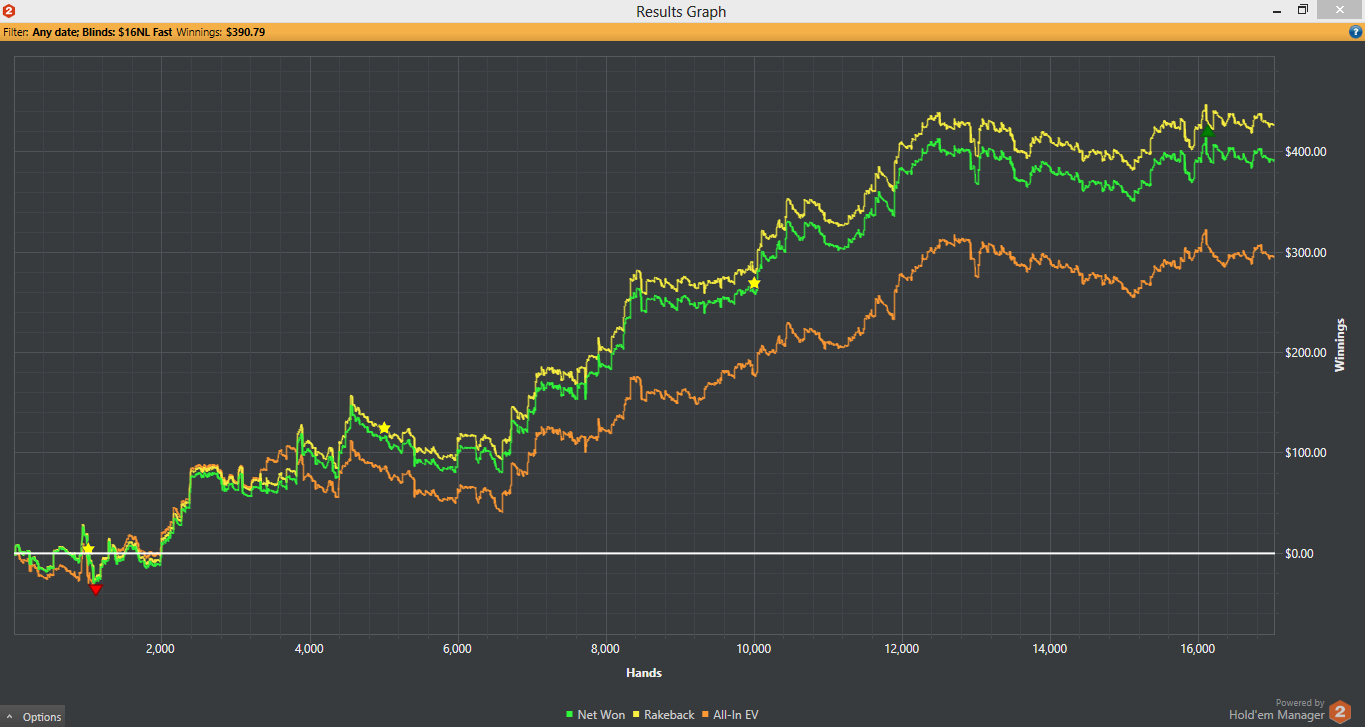Image resolution: width=1365 pixels, height=727 pixels.
Task: Select the red downward triangle low-point marker
Action: [x=96, y=589]
